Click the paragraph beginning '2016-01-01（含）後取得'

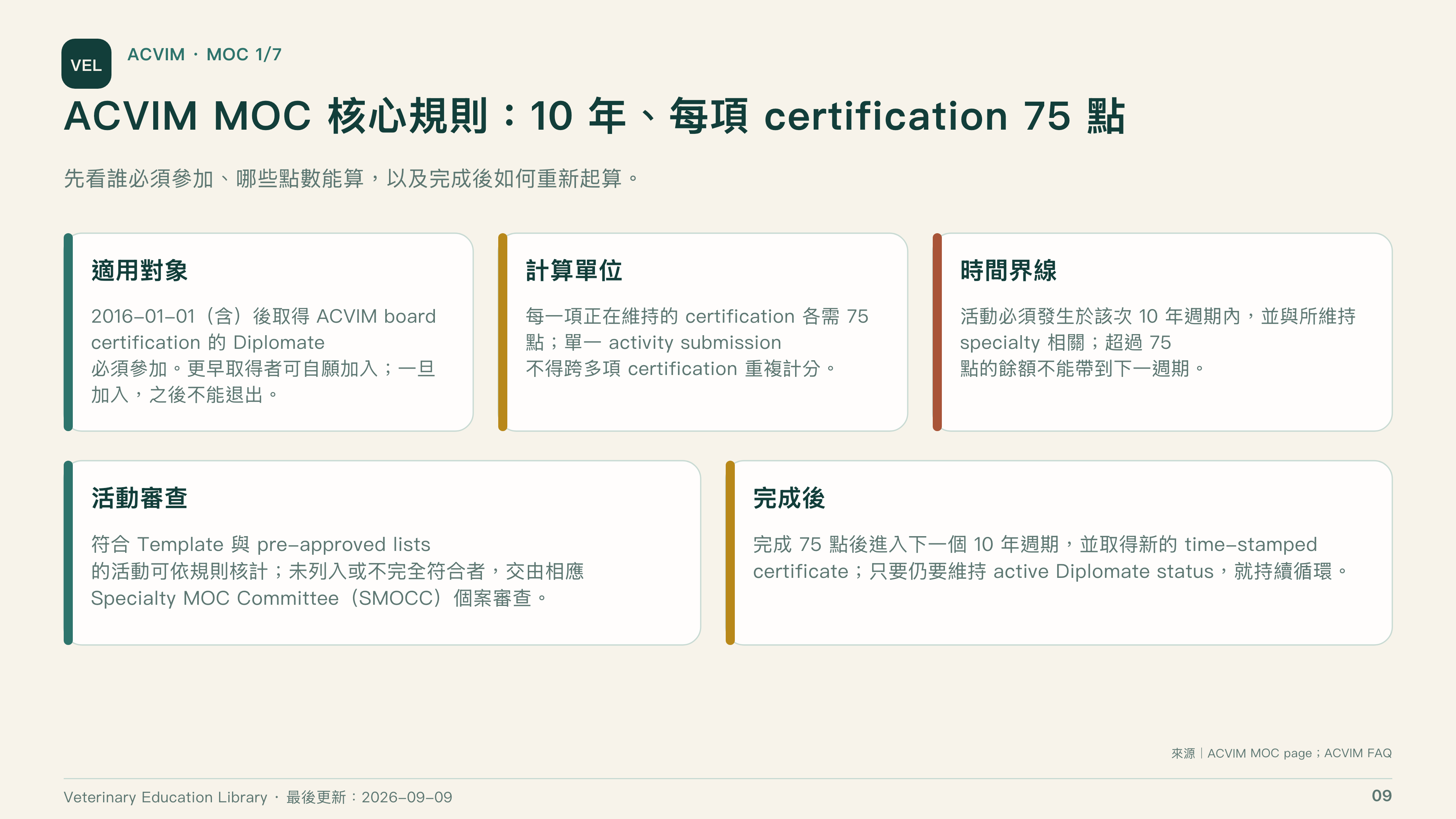pyautogui.click(x=264, y=355)
